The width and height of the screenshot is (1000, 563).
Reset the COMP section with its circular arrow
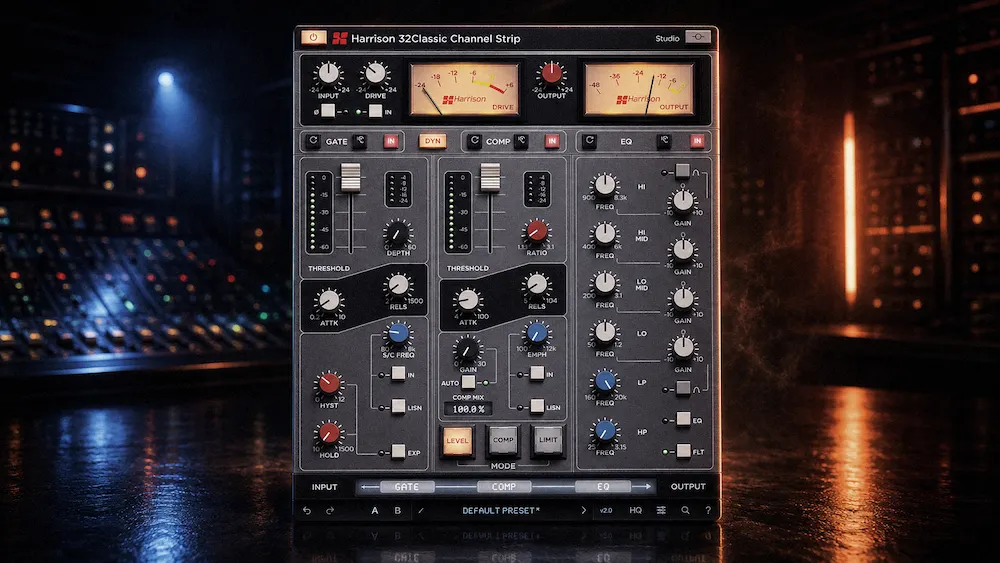[x=474, y=141]
